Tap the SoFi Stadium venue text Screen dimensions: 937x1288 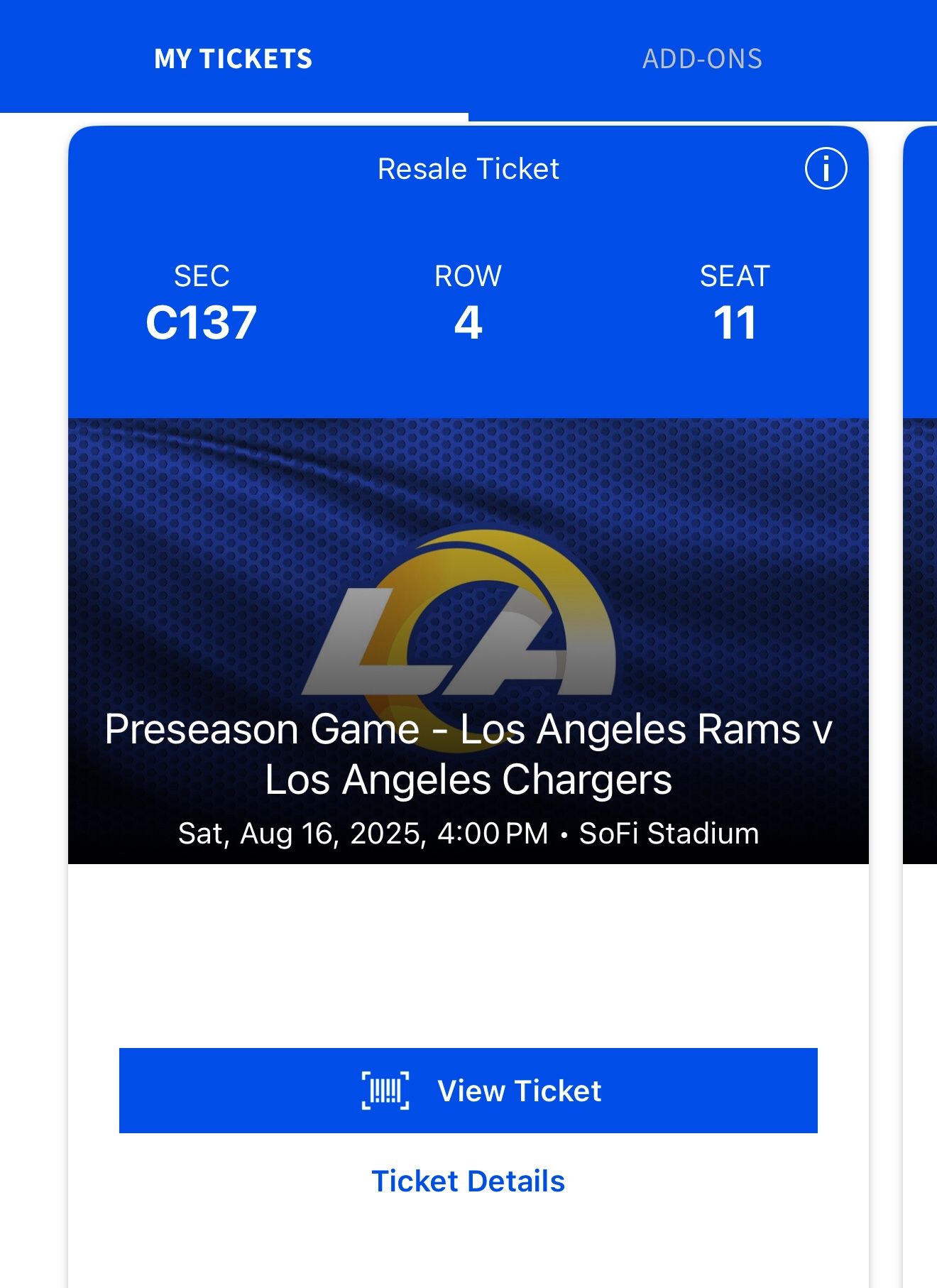(x=669, y=834)
